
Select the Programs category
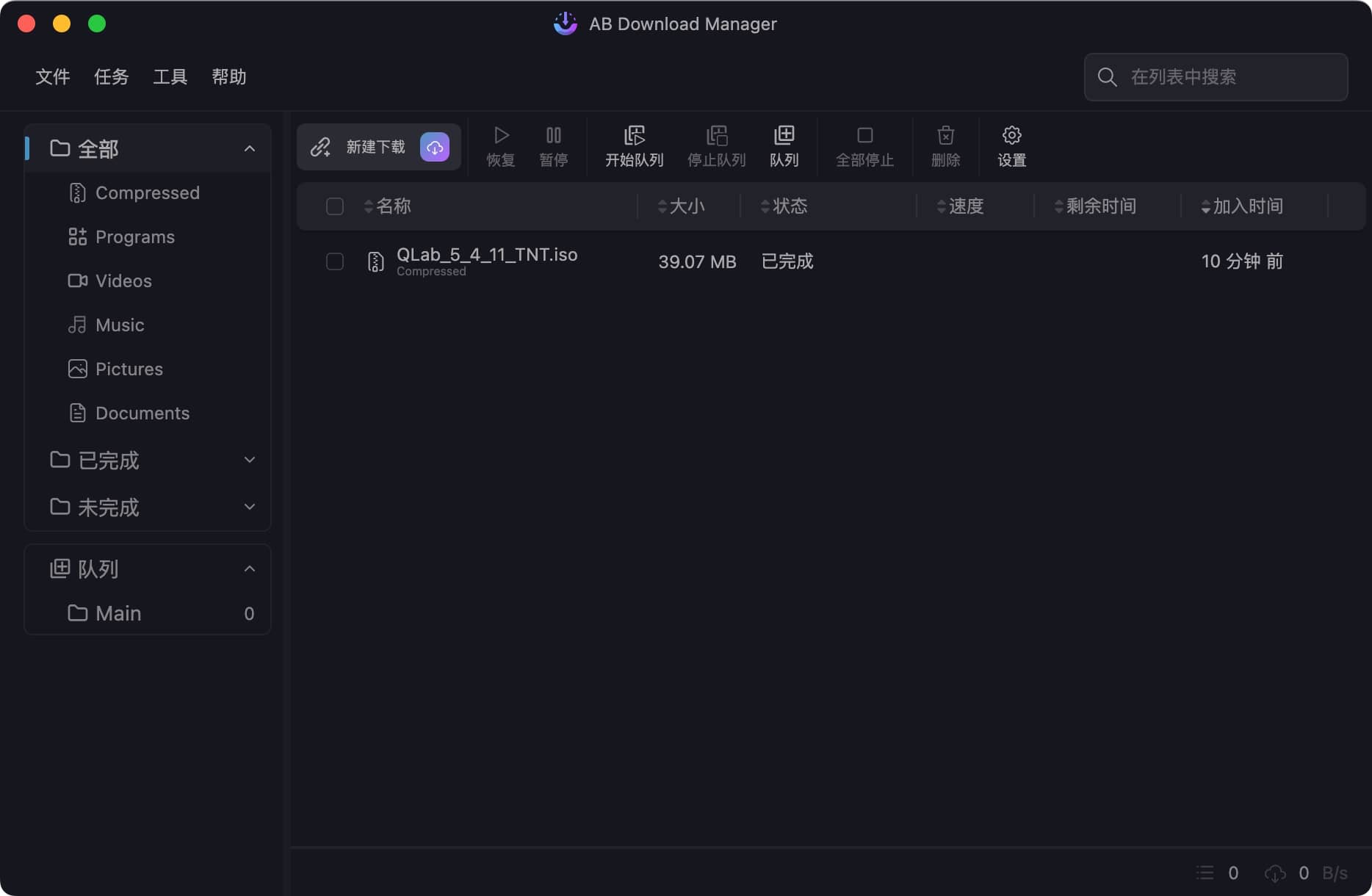coord(148,236)
